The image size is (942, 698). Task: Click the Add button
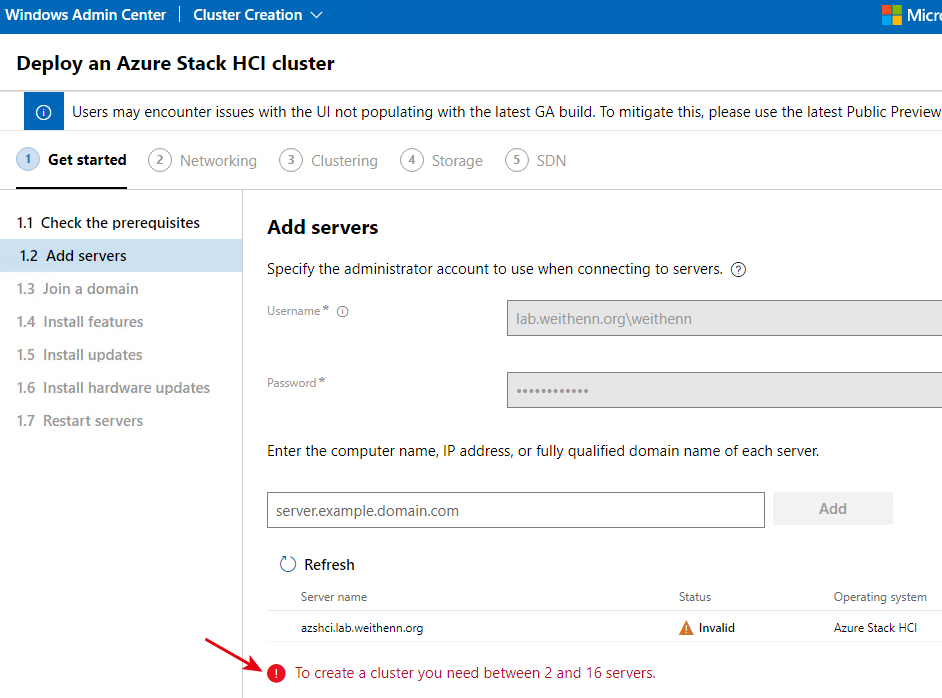point(833,509)
